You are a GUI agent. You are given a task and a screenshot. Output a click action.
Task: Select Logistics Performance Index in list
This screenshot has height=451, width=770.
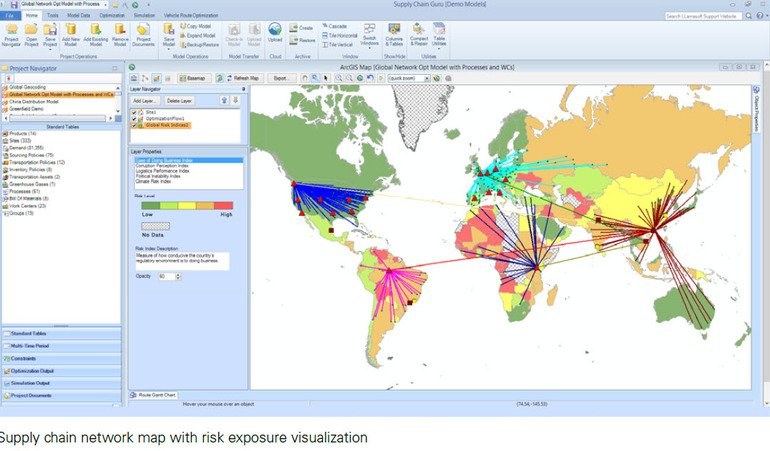point(163,171)
